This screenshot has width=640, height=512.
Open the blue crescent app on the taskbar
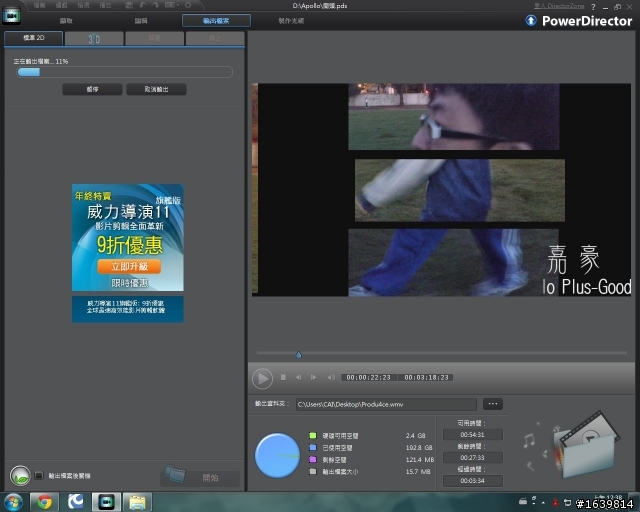(75, 502)
